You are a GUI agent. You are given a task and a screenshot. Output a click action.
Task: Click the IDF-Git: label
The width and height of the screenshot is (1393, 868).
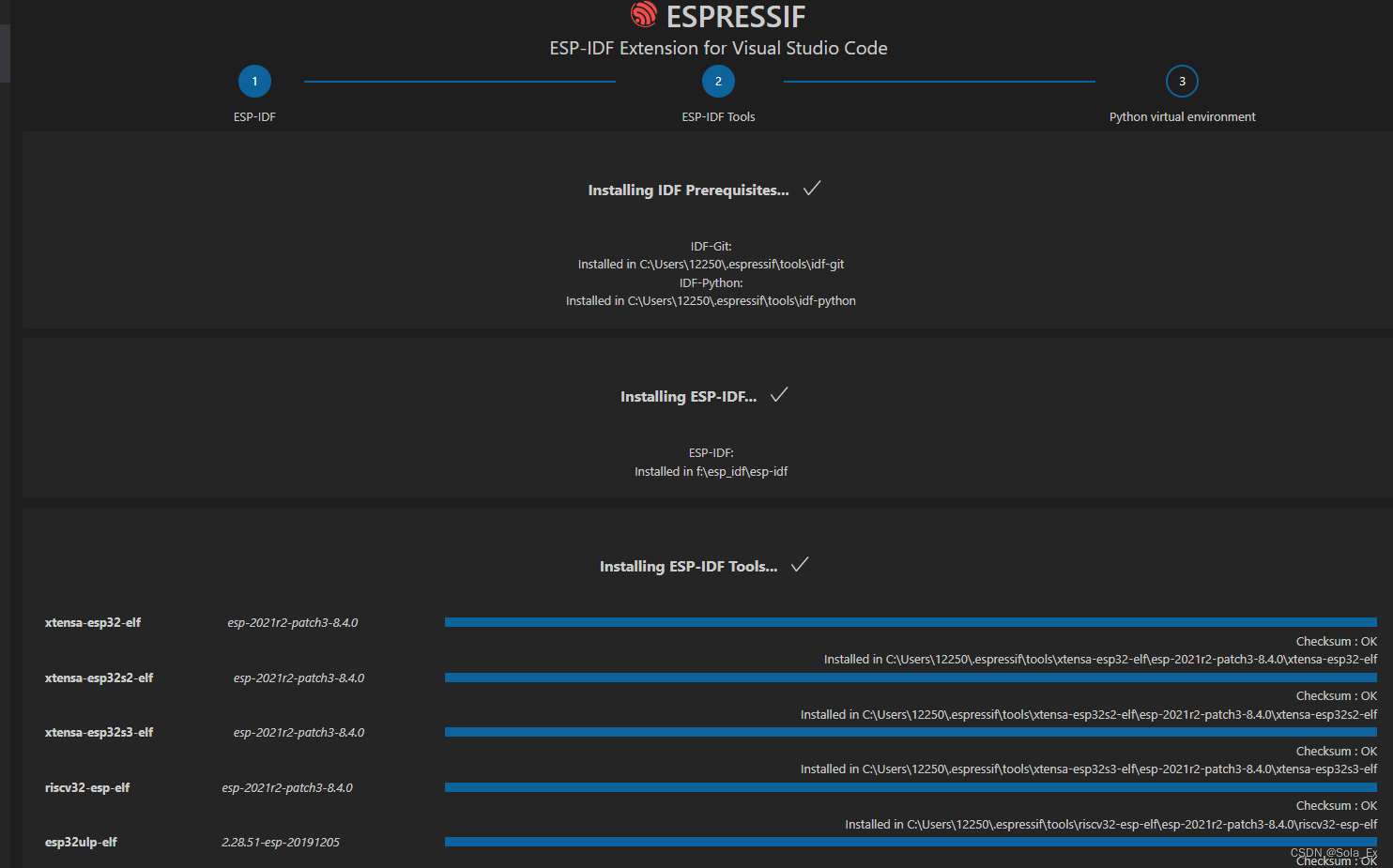tap(711, 247)
